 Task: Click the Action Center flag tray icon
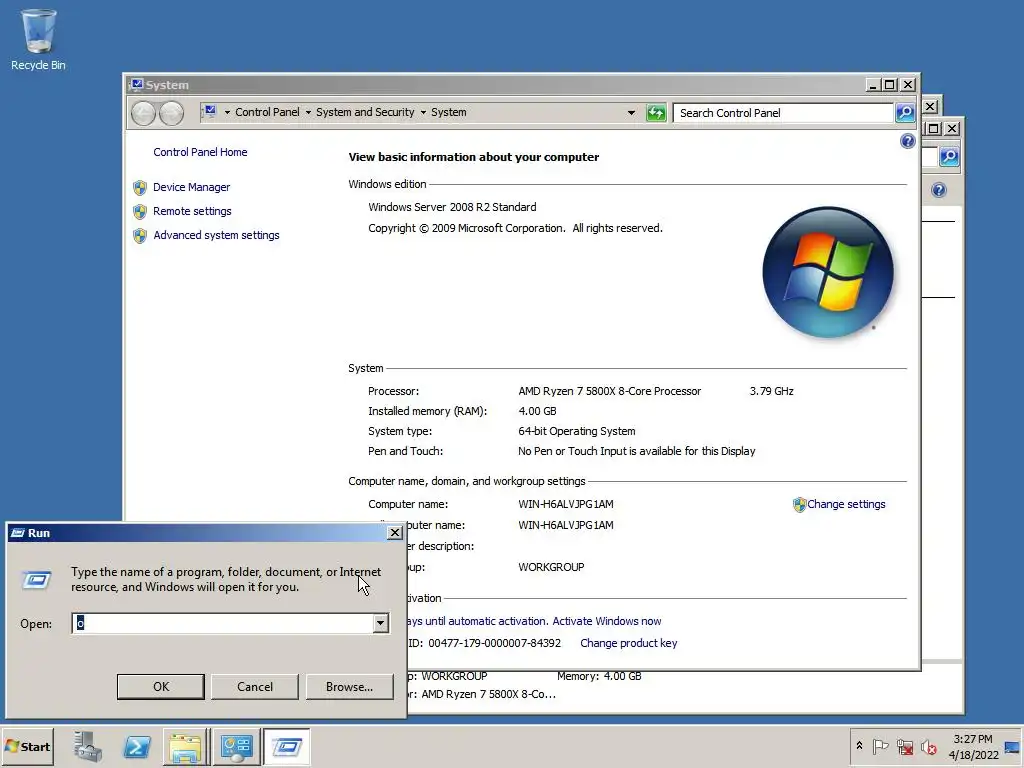click(x=880, y=746)
